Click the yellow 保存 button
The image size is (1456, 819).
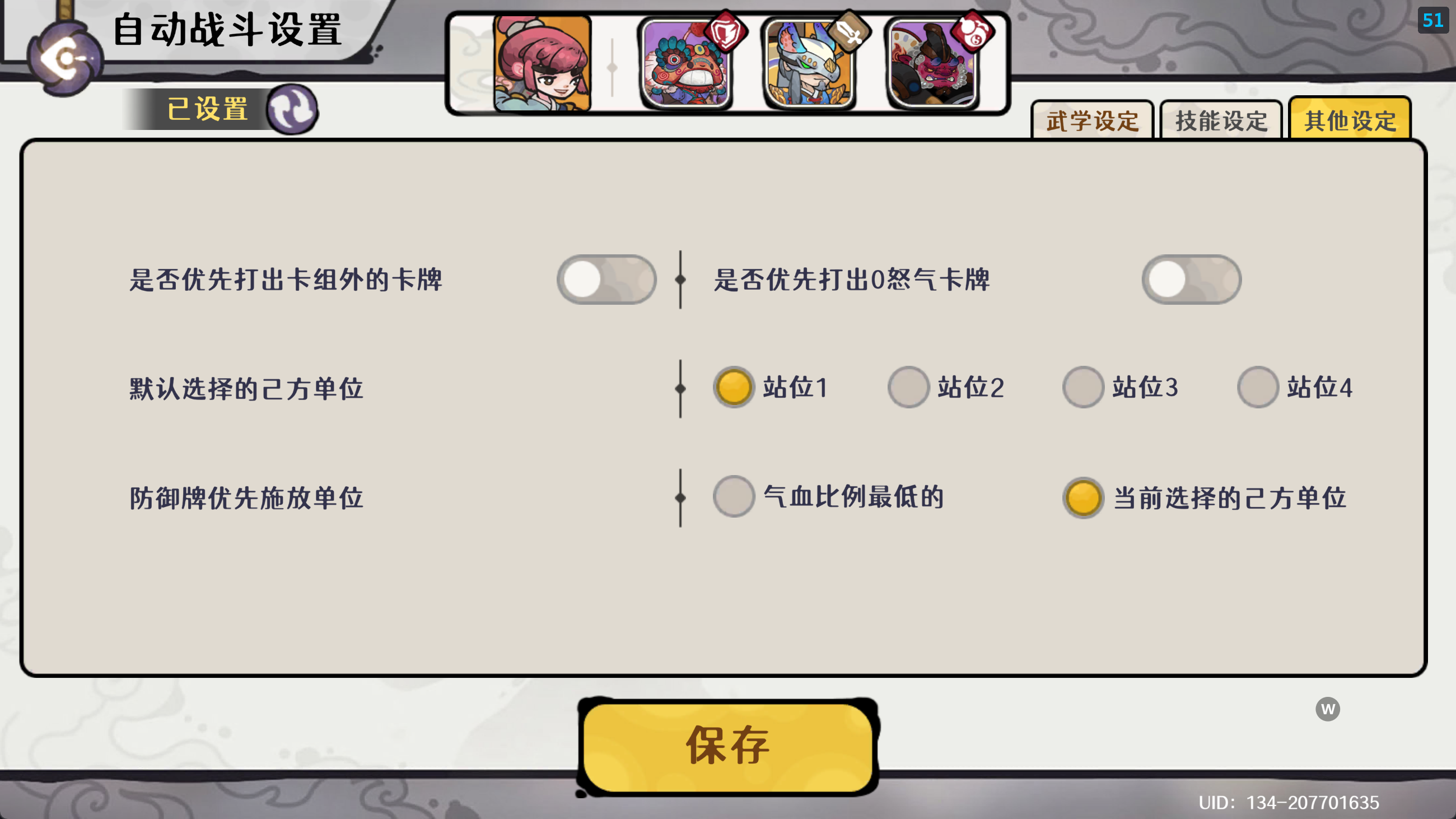728,746
